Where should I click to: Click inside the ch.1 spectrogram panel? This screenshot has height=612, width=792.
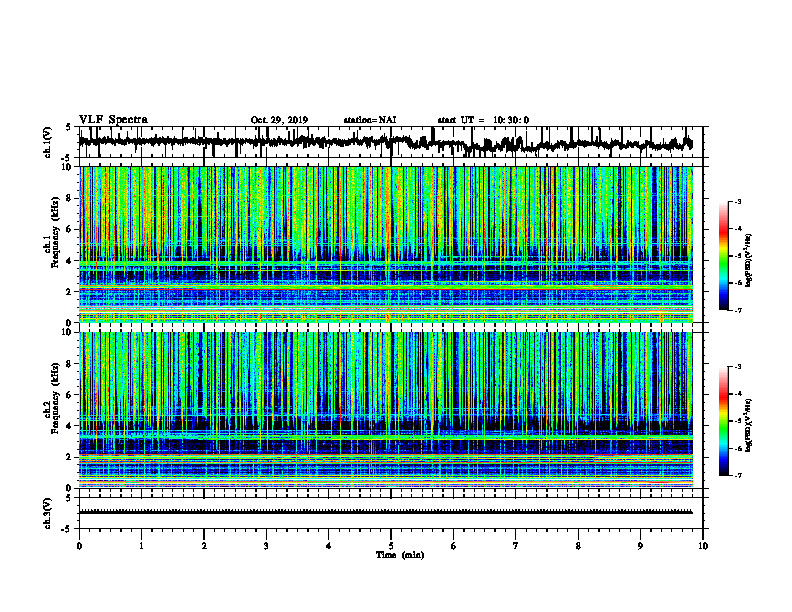coord(391,244)
